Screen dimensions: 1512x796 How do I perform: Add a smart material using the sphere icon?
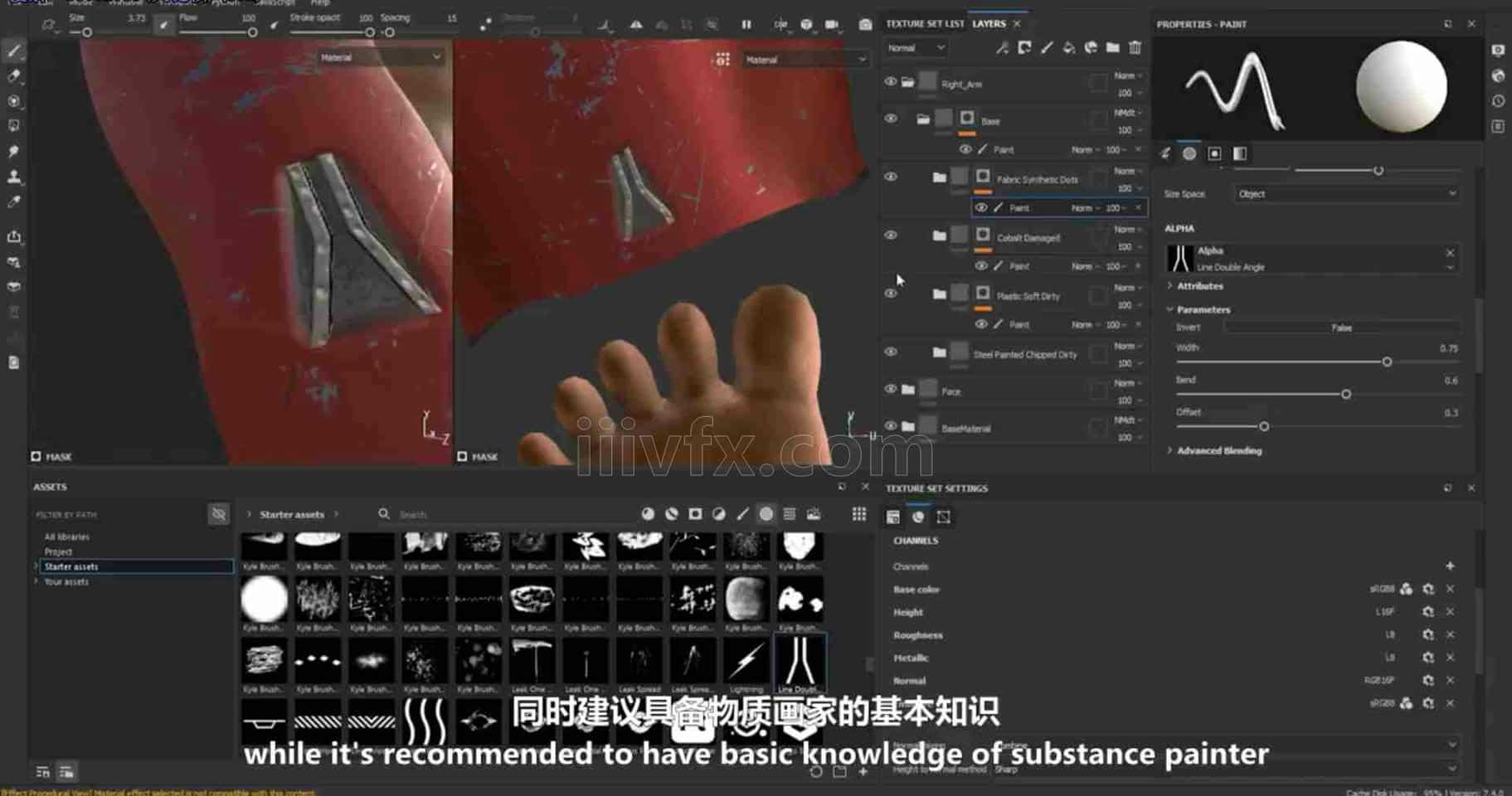(x=1091, y=48)
